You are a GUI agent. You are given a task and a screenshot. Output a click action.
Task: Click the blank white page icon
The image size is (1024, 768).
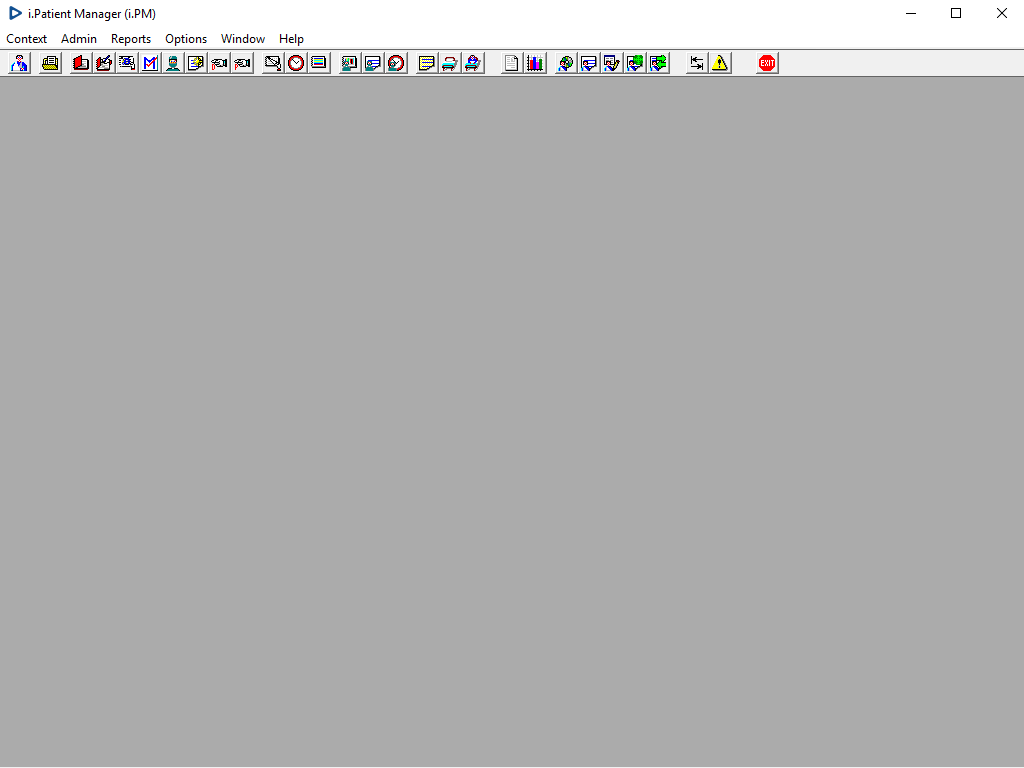pos(512,63)
